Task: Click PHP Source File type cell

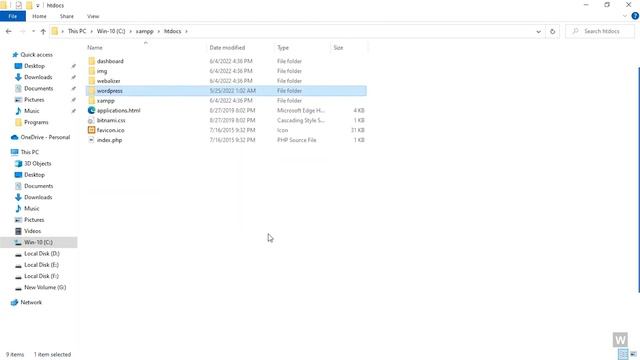Action: pos(297,140)
